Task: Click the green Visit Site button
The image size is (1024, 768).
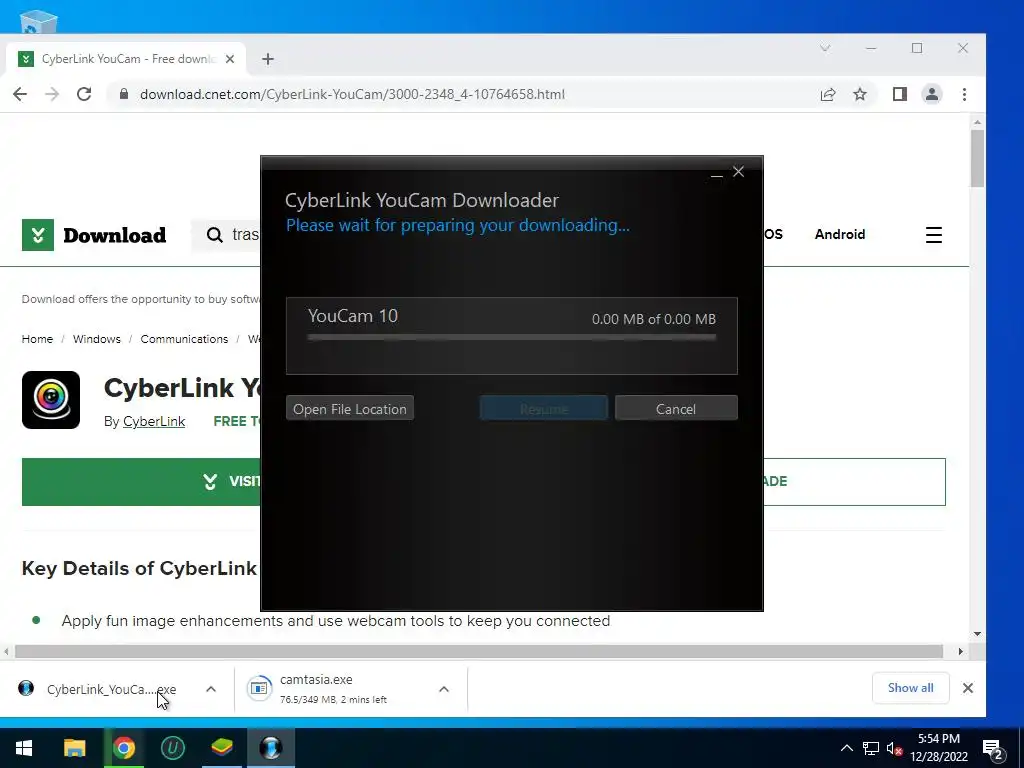Action: [x=141, y=482]
